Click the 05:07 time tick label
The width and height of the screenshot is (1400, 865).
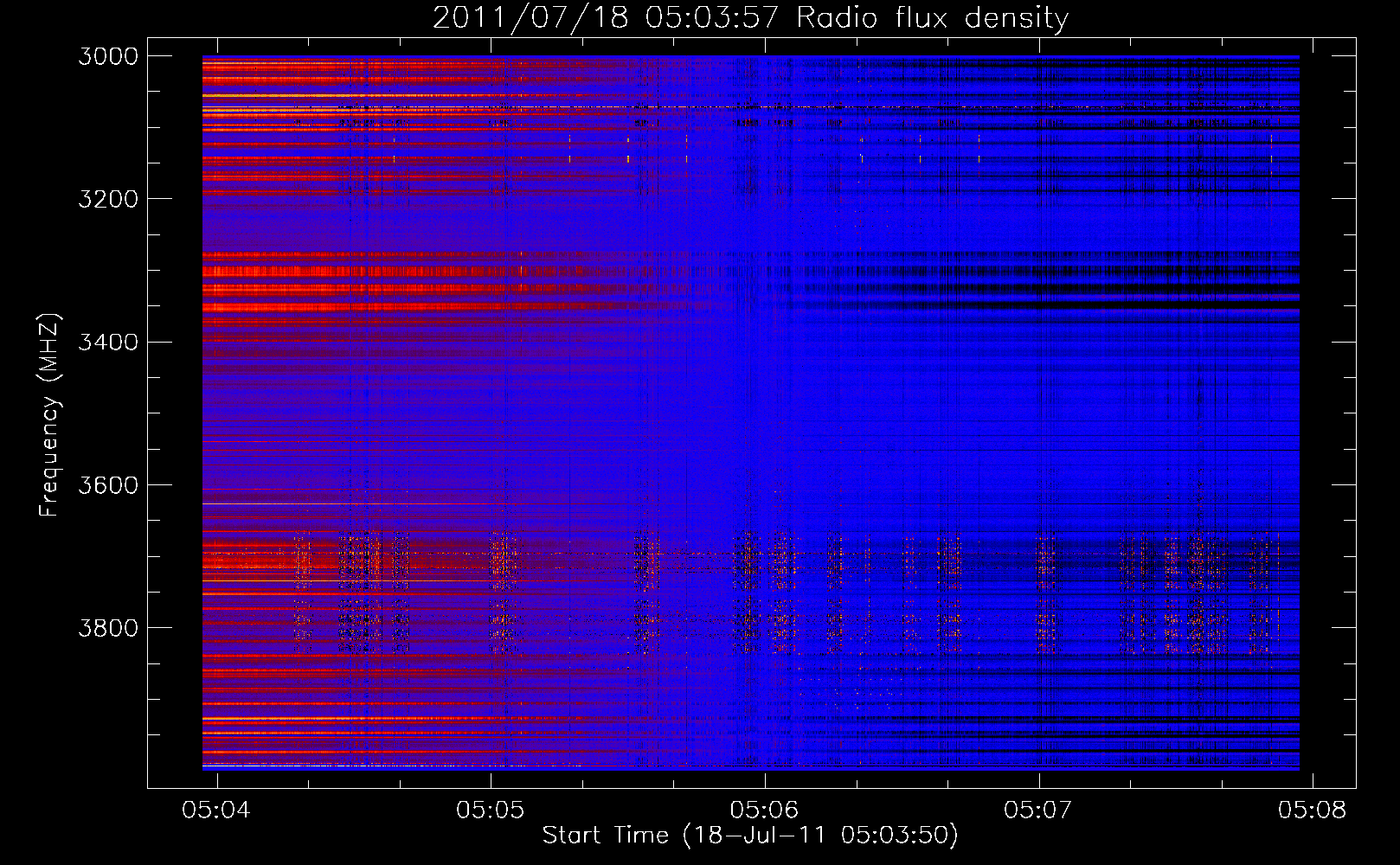pos(1038,810)
